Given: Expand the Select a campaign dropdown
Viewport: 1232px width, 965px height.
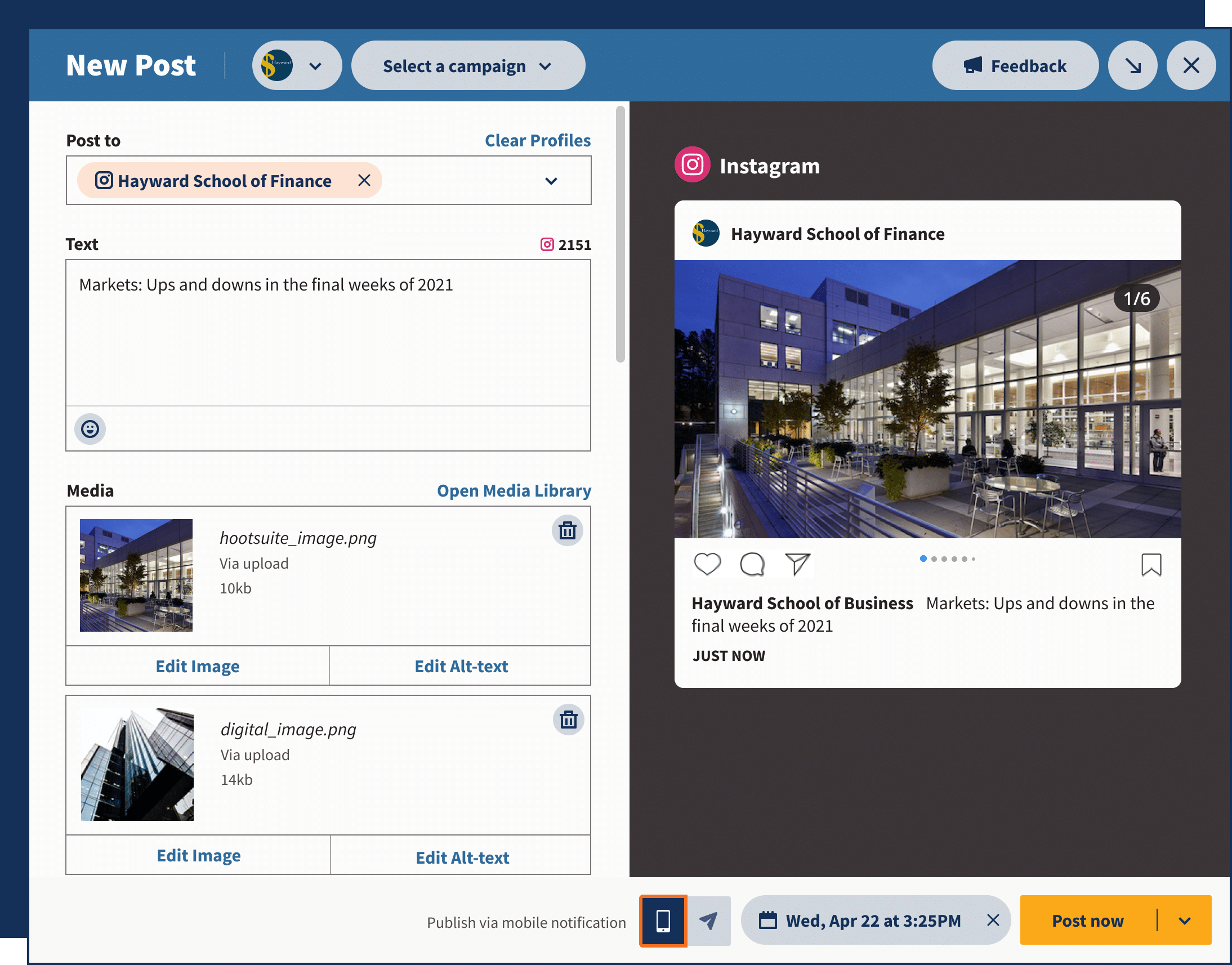Looking at the screenshot, I should (x=467, y=65).
